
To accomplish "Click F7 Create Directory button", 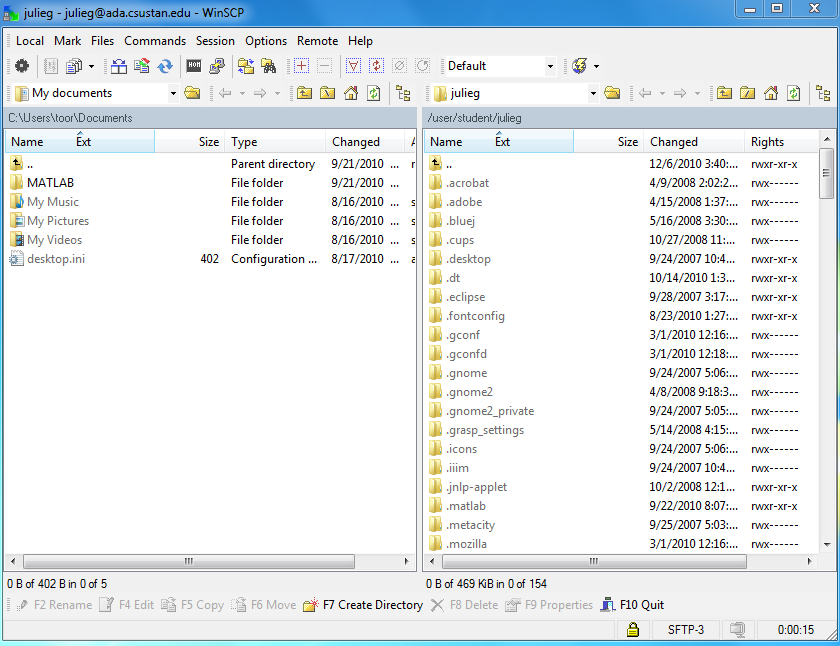I will point(363,605).
